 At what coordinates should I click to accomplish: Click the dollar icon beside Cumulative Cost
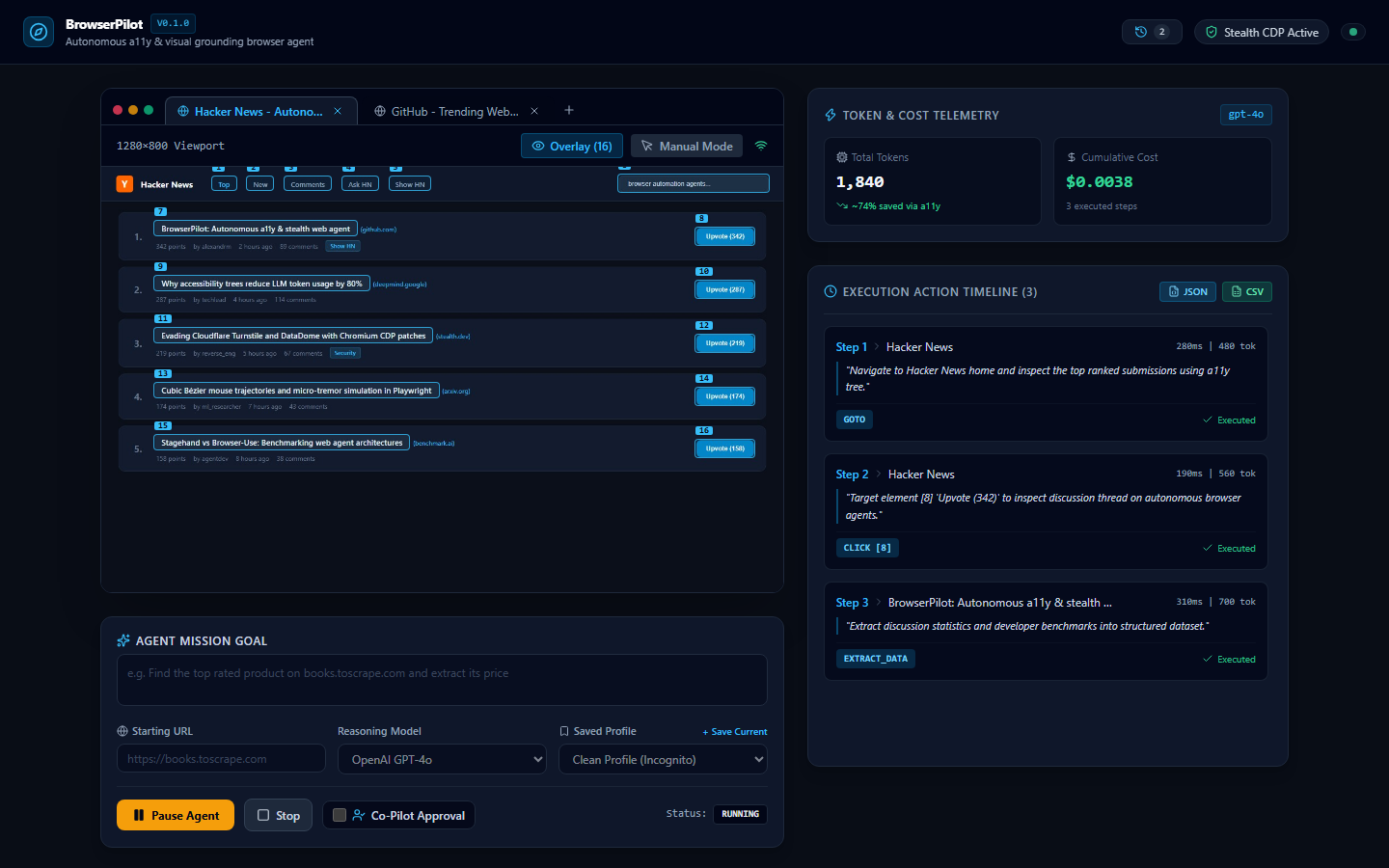click(x=1072, y=157)
